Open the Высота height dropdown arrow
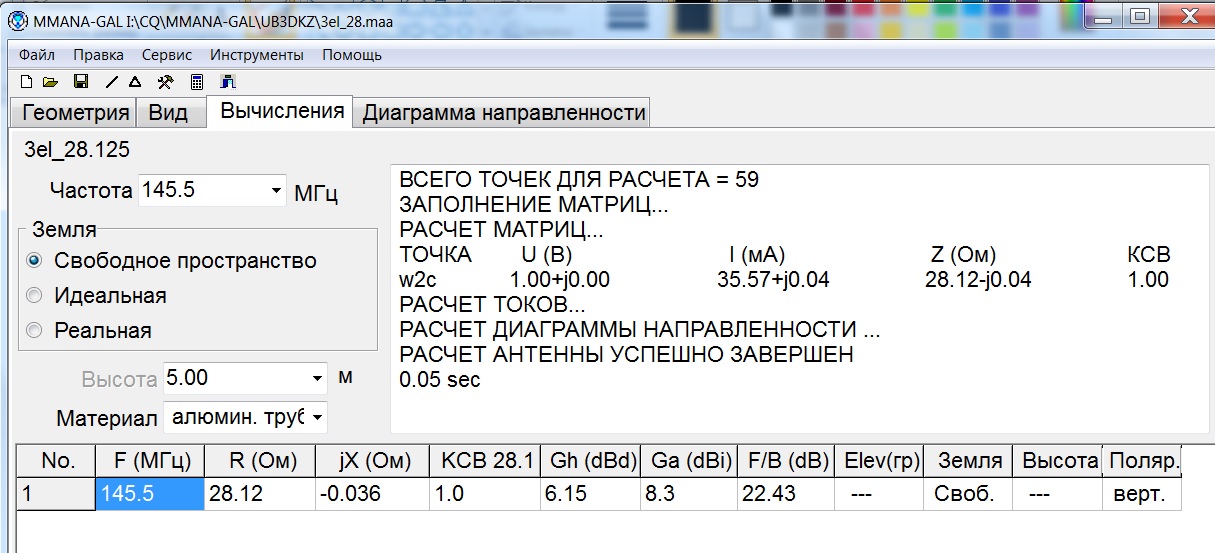1215x553 pixels. coord(317,379)
